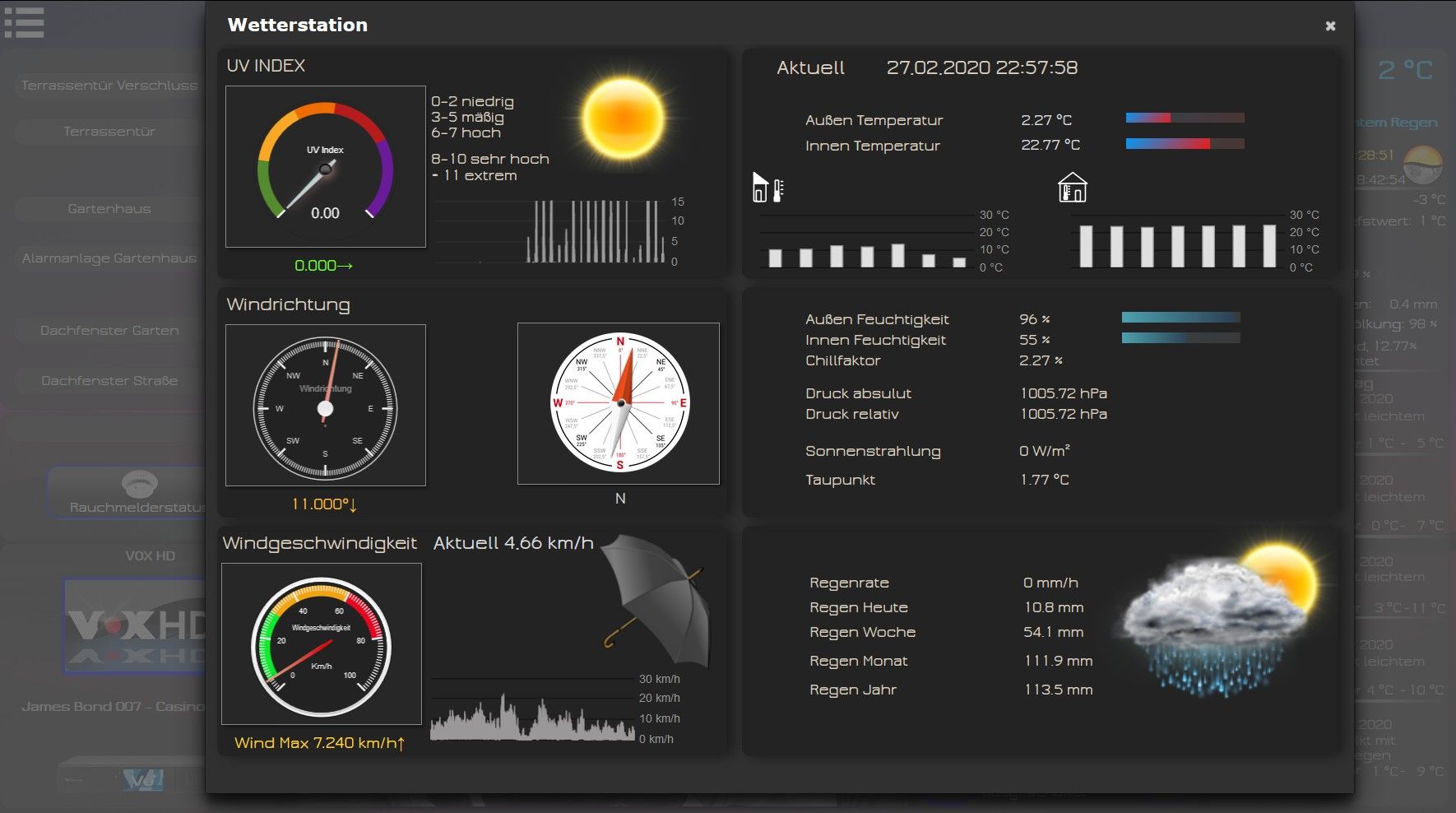1456x813 pixels.
Task: Click the Außen Temperatur color bar
Action: pyautogui.click(x=1185, y=118)
